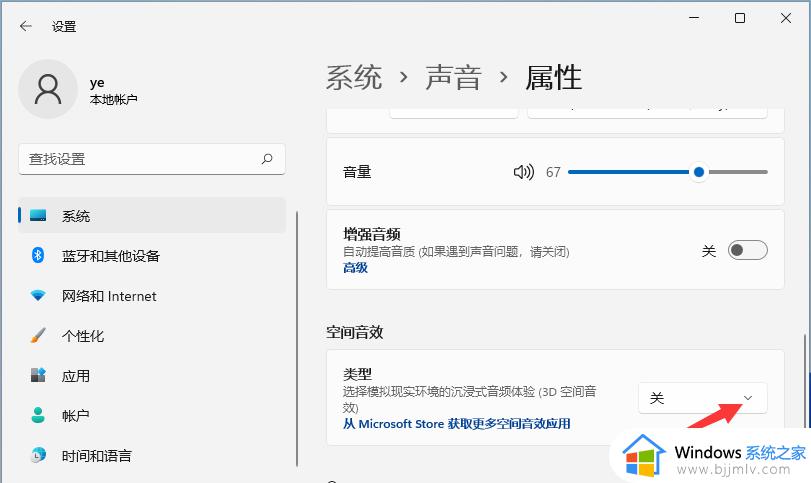Click the search magnifier icon
The width and height of the screenshot is (811, 483).
[x=267, y=159]
